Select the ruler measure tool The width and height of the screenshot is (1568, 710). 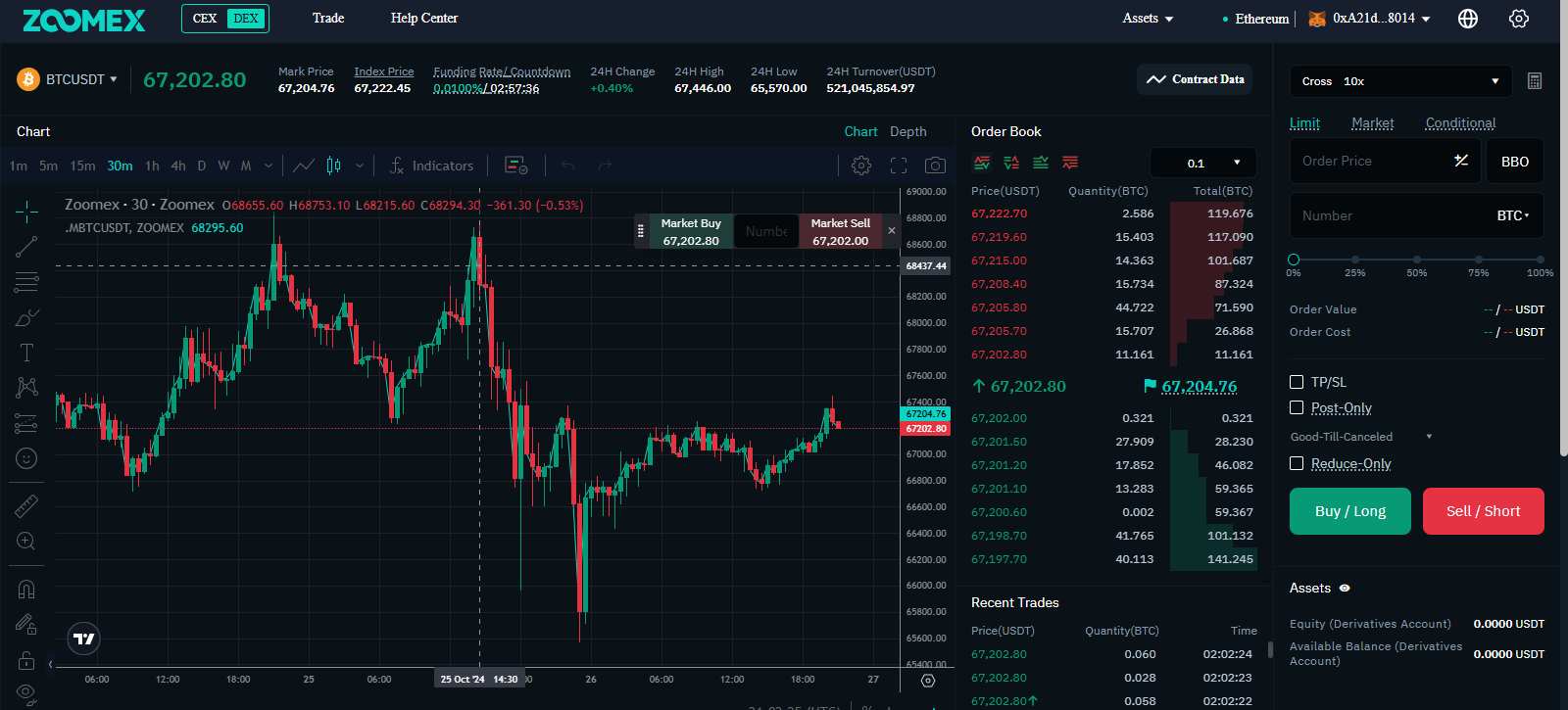26,505
